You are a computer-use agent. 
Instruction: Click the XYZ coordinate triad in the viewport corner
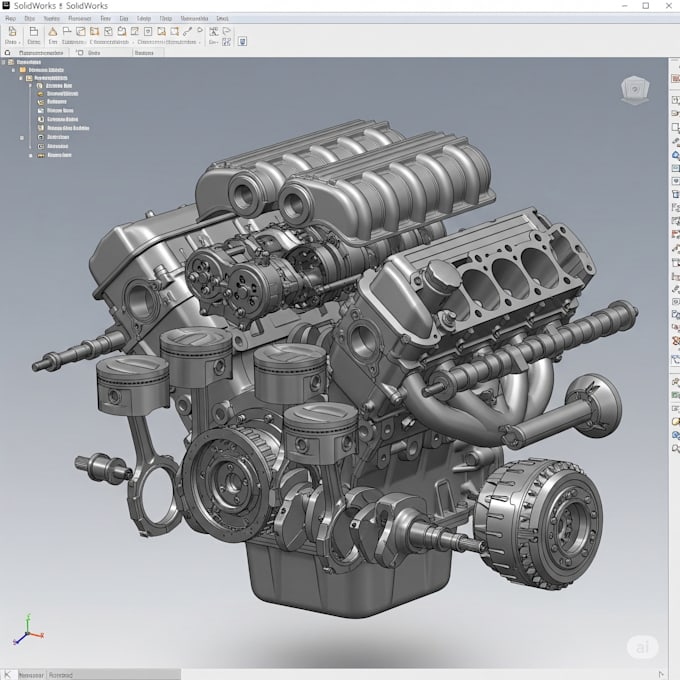26,634
